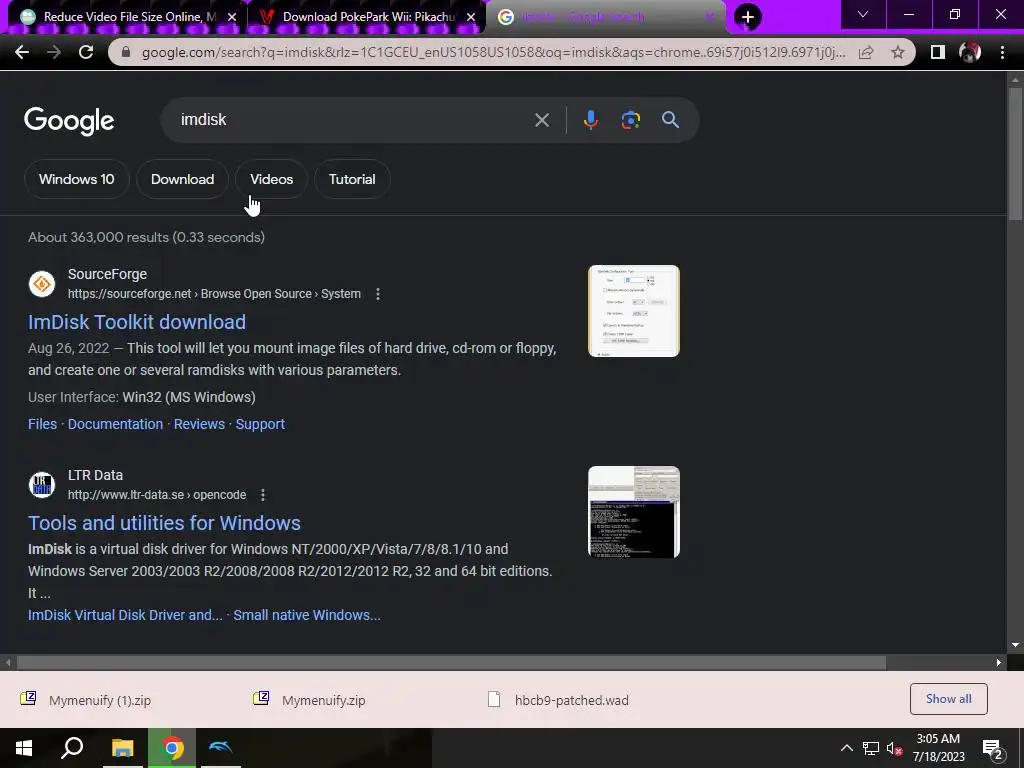Open Chrome three-dot menu
This screenshot has height=768, width=1024.
tap(1002, 52)
